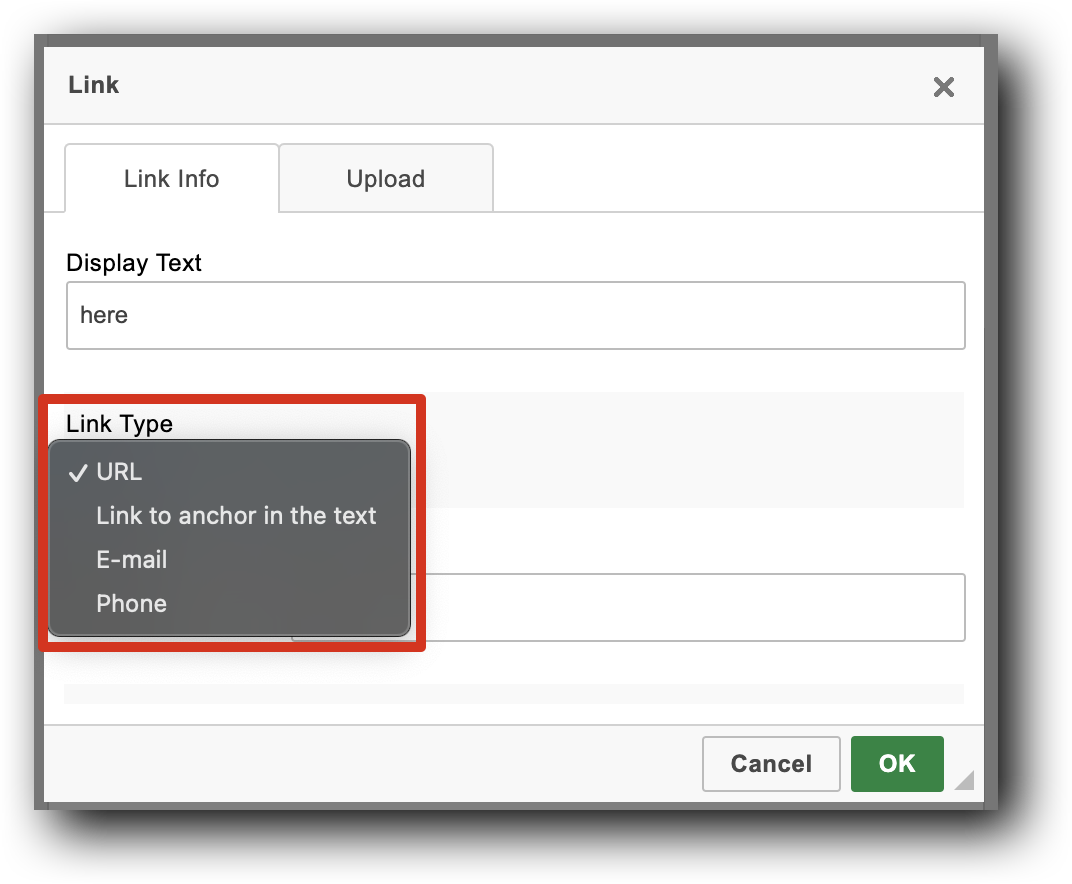
Task: Cancel the link dialog
Action: (771, 763)
